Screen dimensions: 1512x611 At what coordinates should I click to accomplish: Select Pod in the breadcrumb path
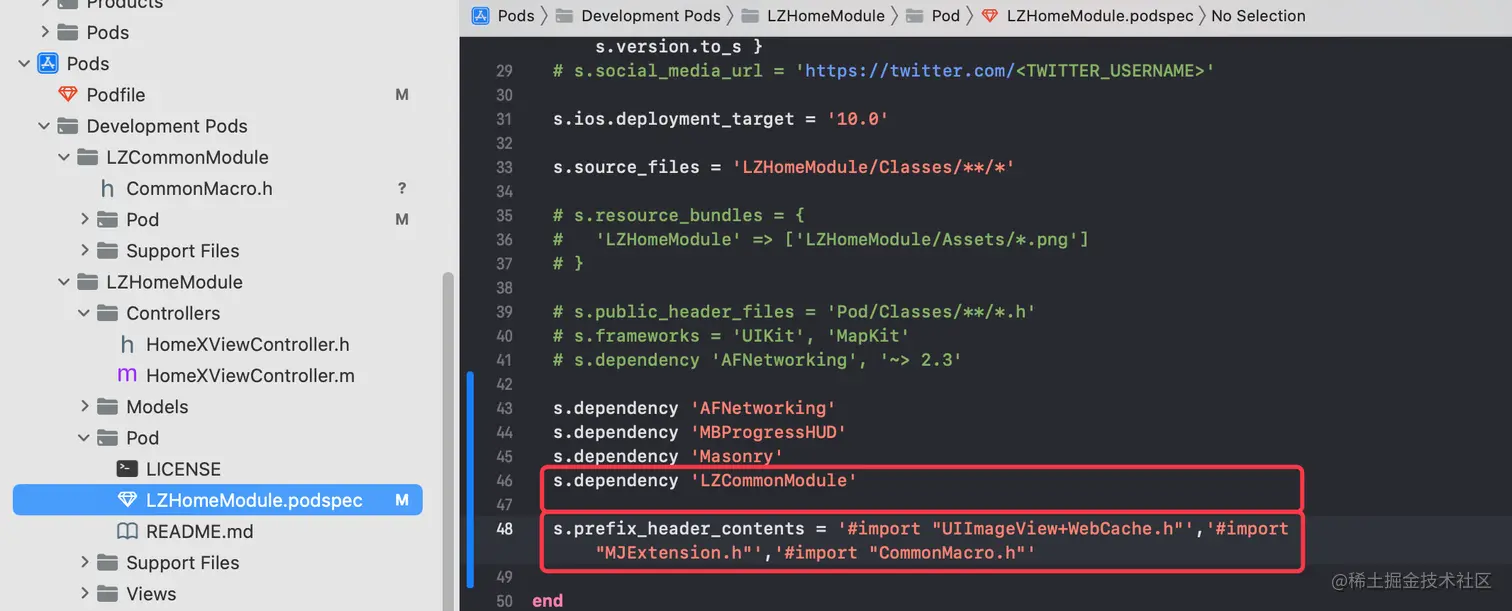(945, 15)
